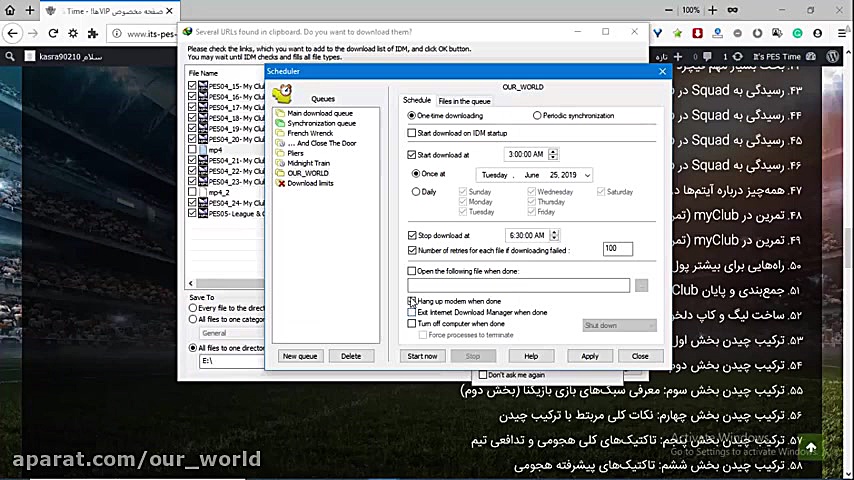Select the OUR_WORLD queue
854x480 pixels.
coord(308,173)
